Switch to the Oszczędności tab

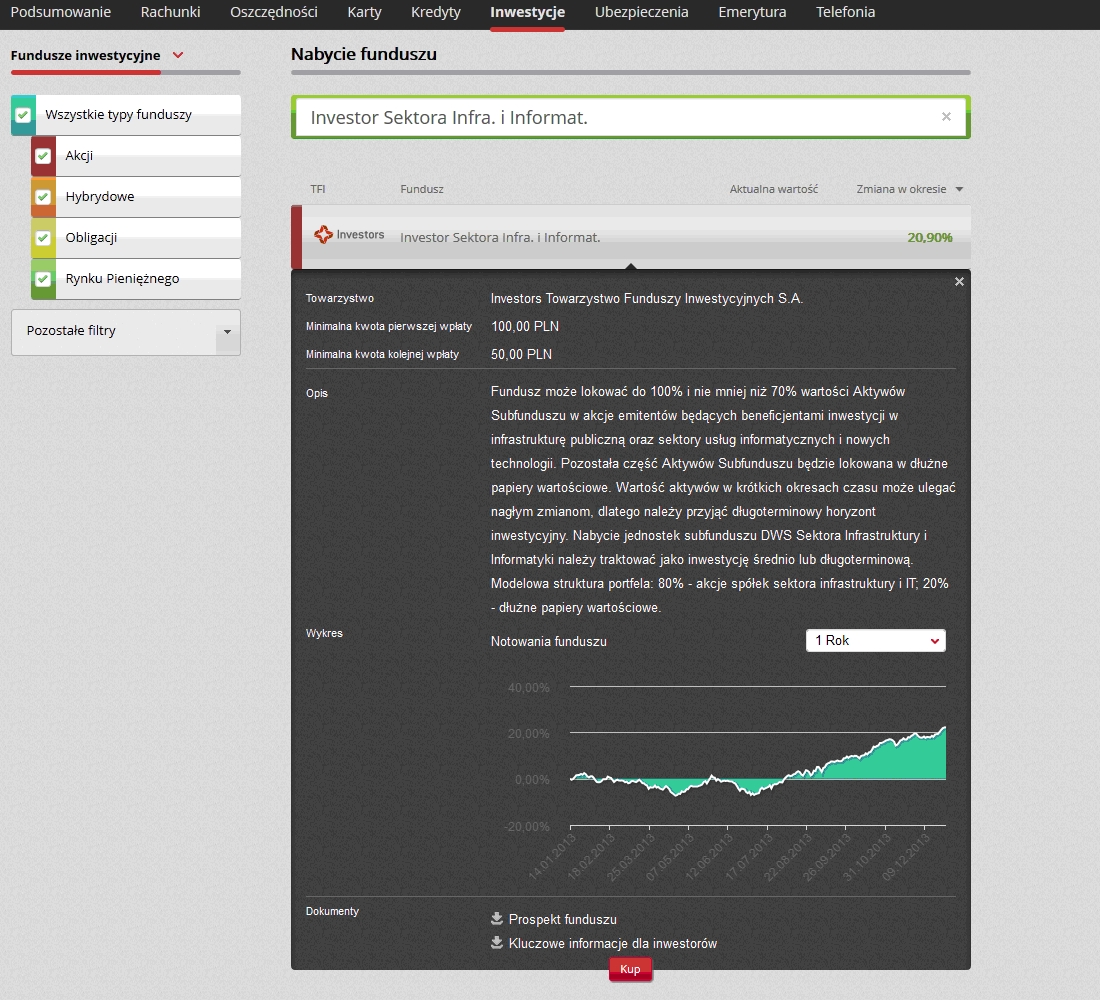[274, 12]
